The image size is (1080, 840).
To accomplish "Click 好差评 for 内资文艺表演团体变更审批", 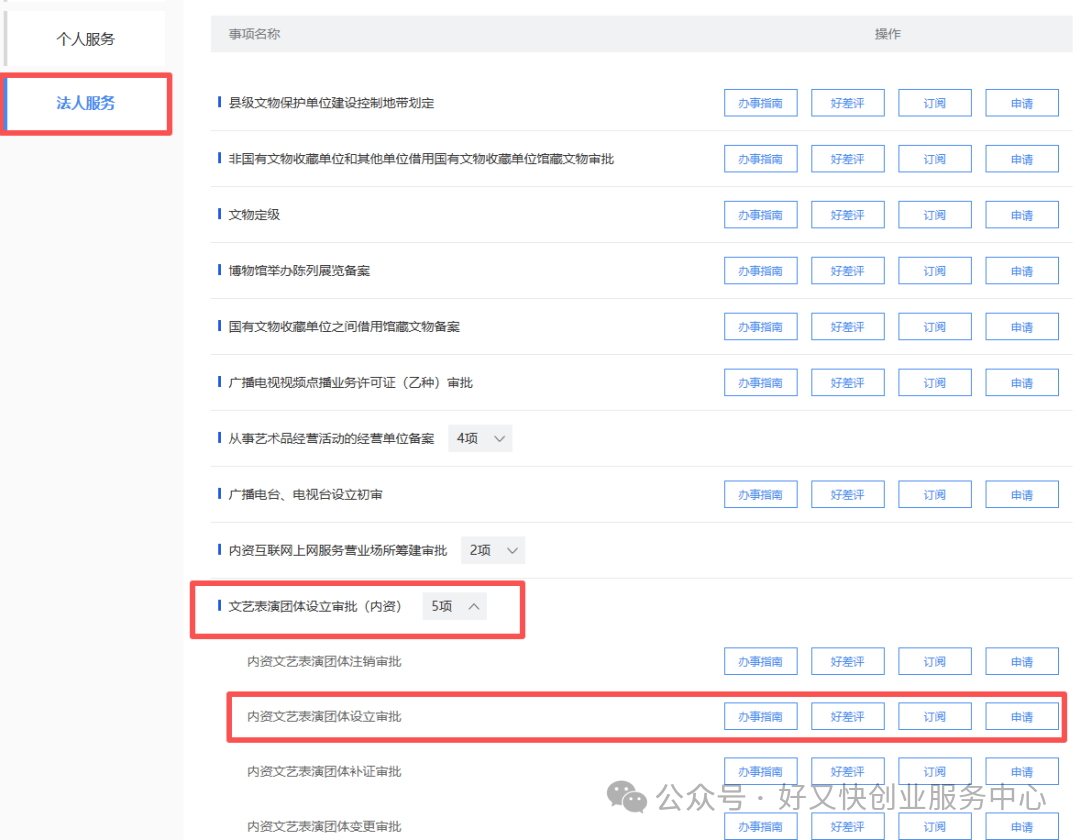I will [x=848, y=826].
